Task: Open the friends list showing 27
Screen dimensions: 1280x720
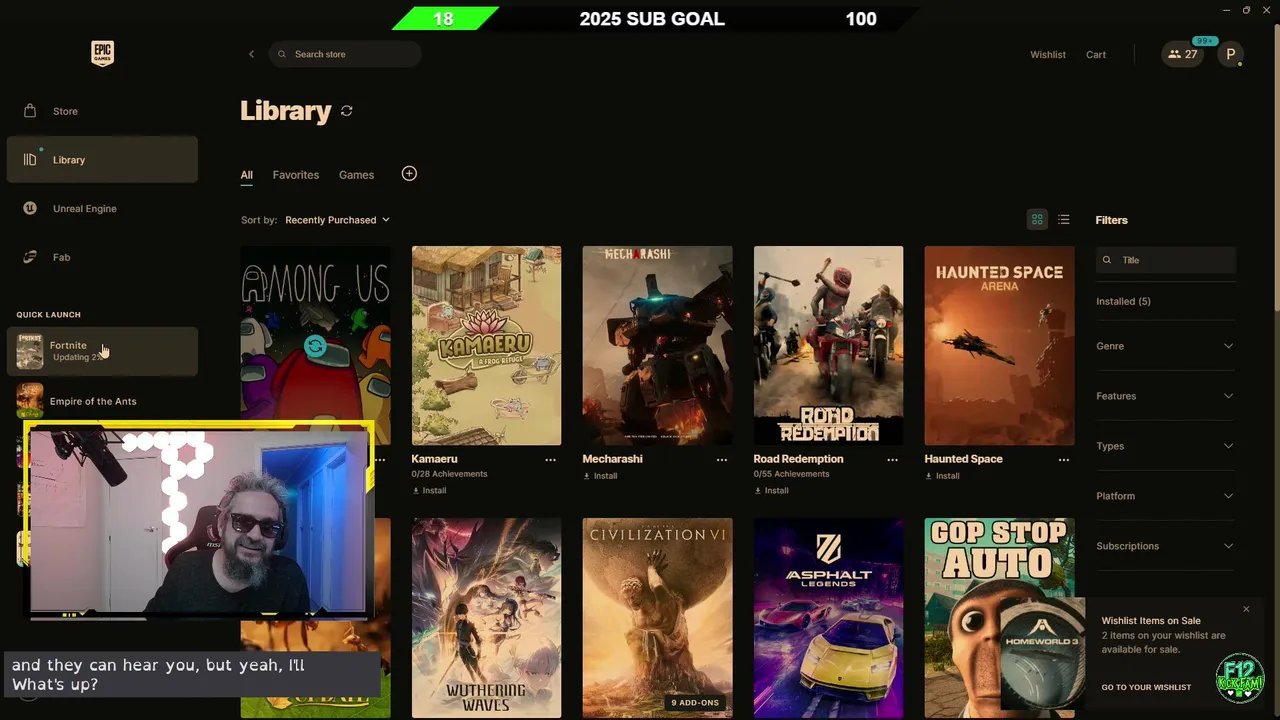Action: tap(1182, 55)
